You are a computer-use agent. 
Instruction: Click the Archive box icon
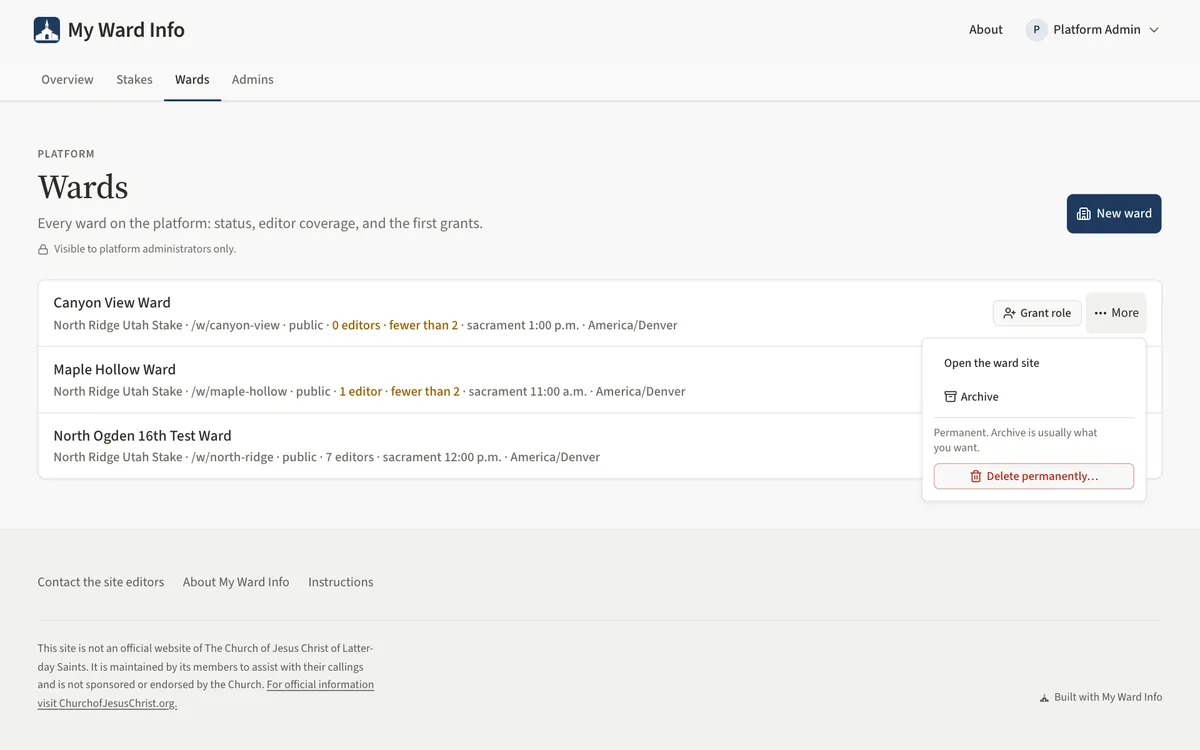pos(950,397)
